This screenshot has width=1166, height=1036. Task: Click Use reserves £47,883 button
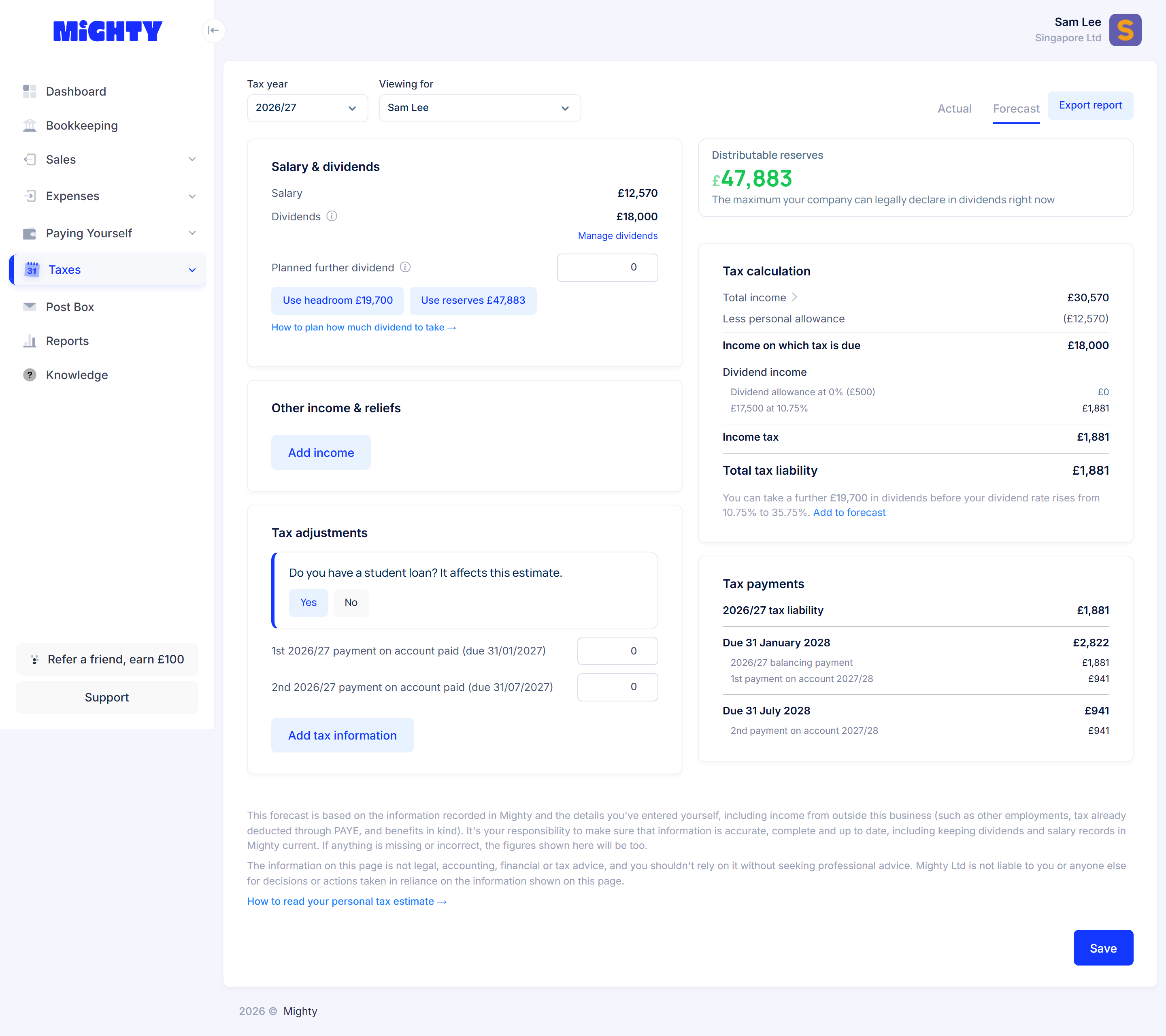(x=473, y=301)
